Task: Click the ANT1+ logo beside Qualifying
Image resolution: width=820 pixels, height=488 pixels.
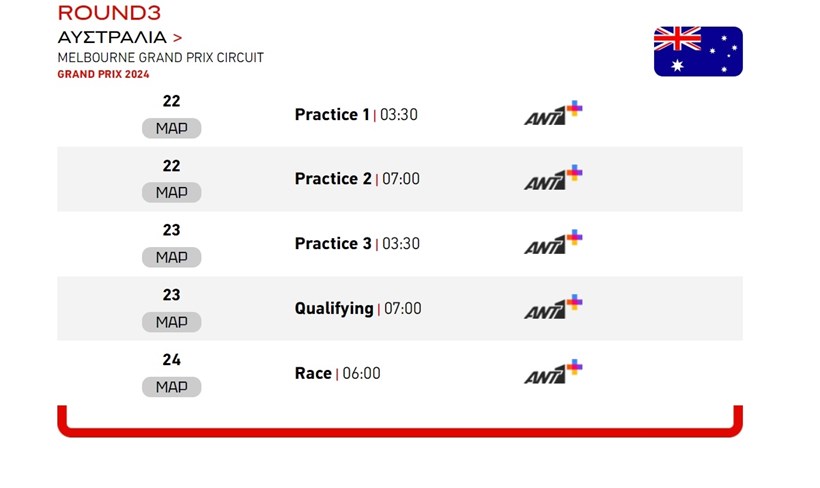Action: 553,307
